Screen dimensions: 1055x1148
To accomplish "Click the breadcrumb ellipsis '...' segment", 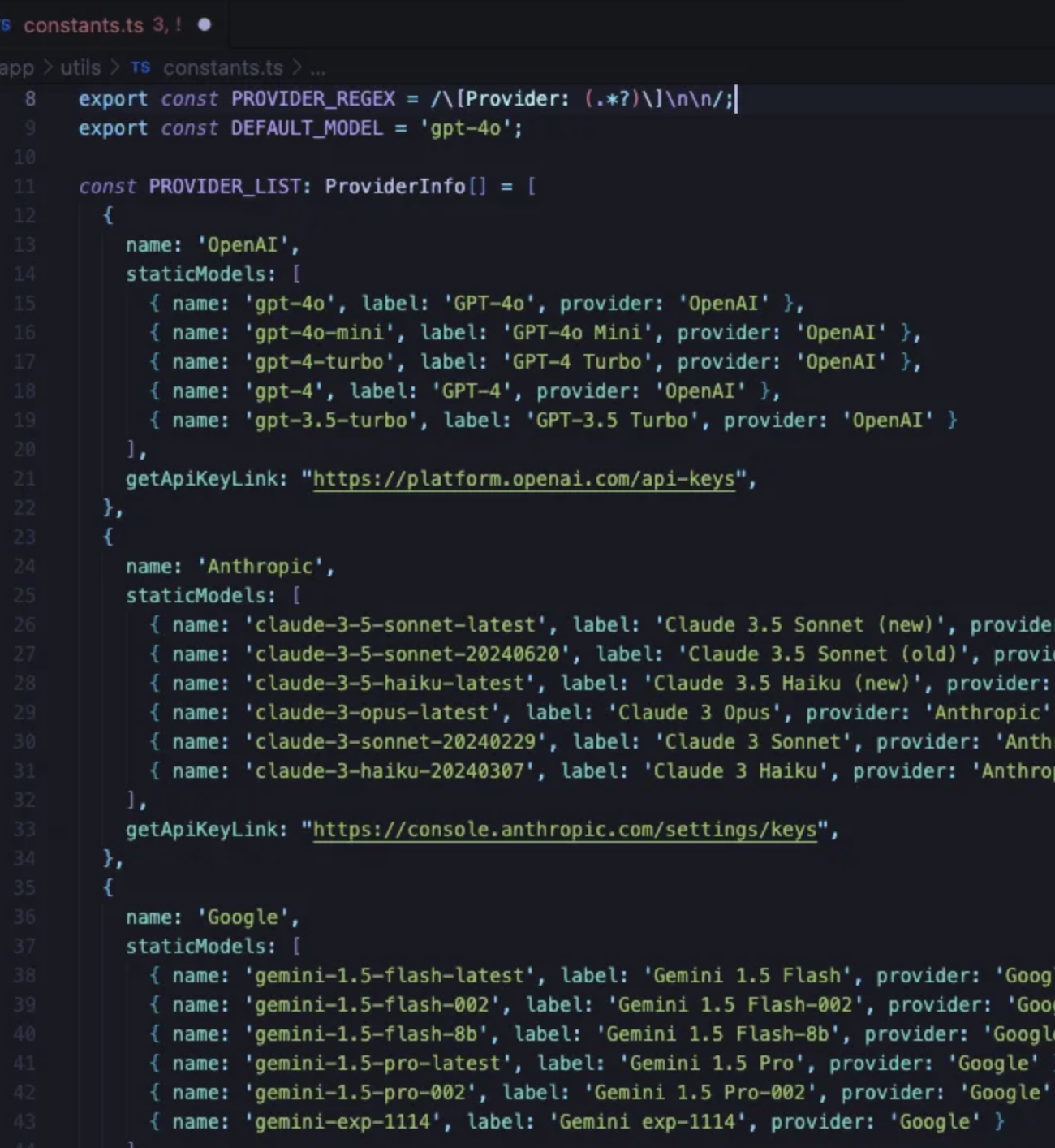I will point(317,68).
